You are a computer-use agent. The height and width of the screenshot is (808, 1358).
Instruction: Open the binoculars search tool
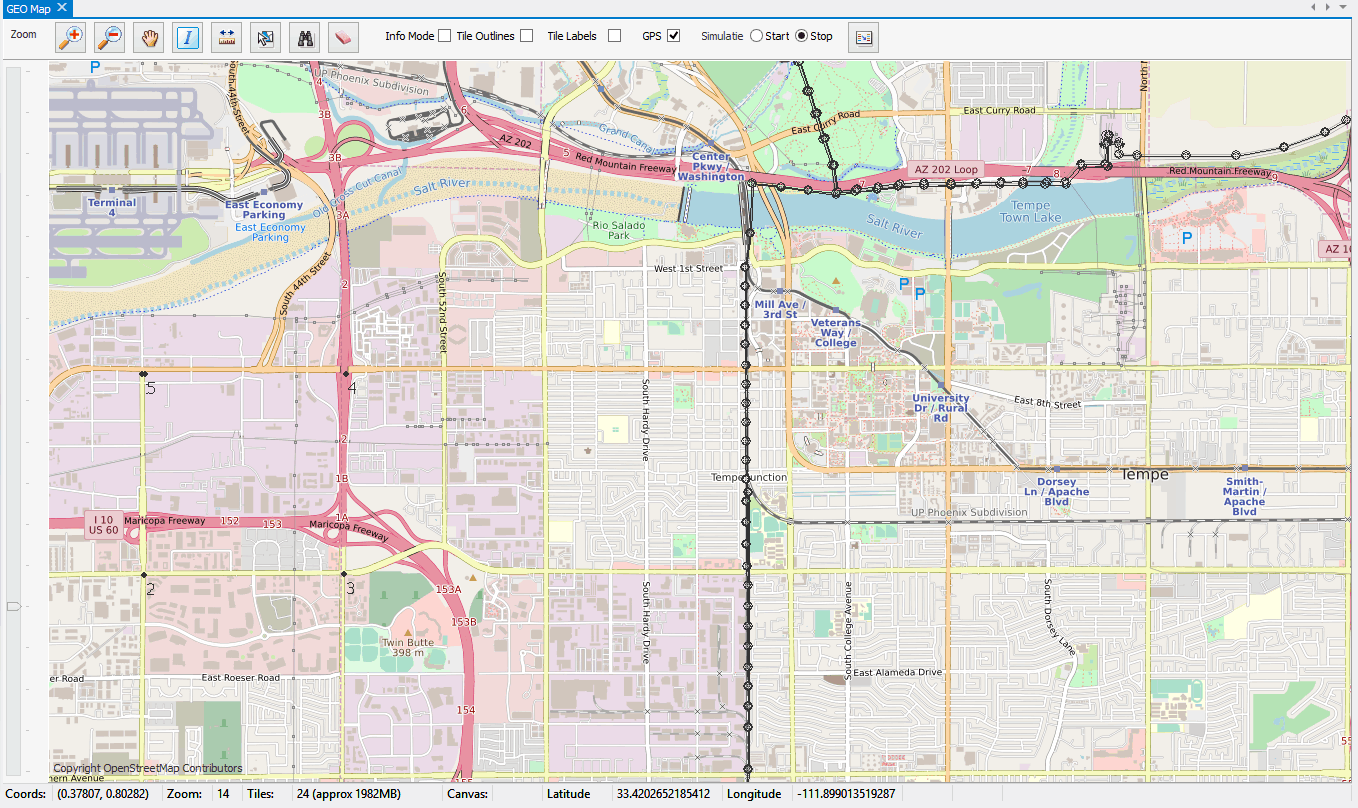(x=304, y=37)
